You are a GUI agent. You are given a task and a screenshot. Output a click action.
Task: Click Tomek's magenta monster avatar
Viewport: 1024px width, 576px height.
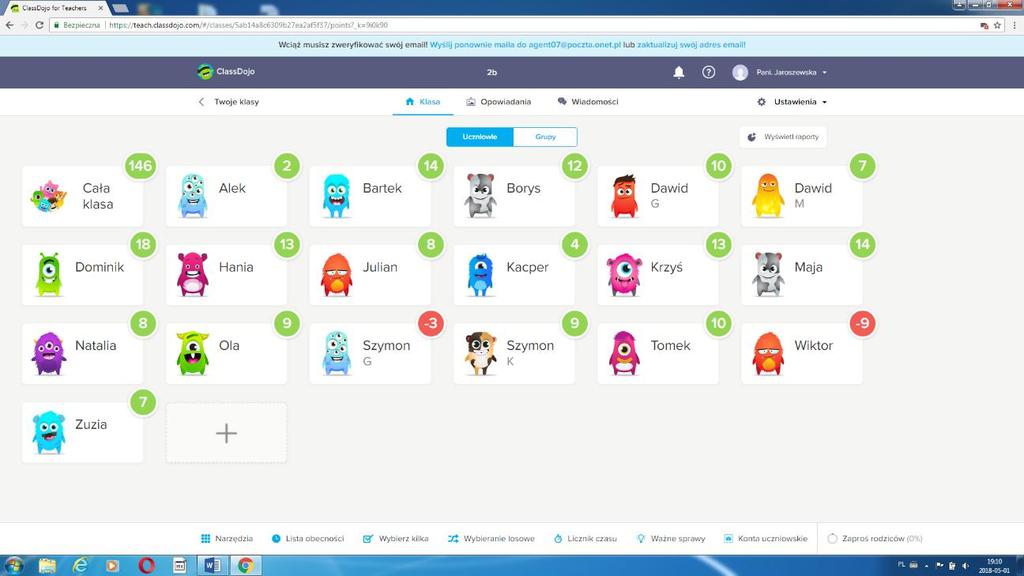(x=624, y=353)
